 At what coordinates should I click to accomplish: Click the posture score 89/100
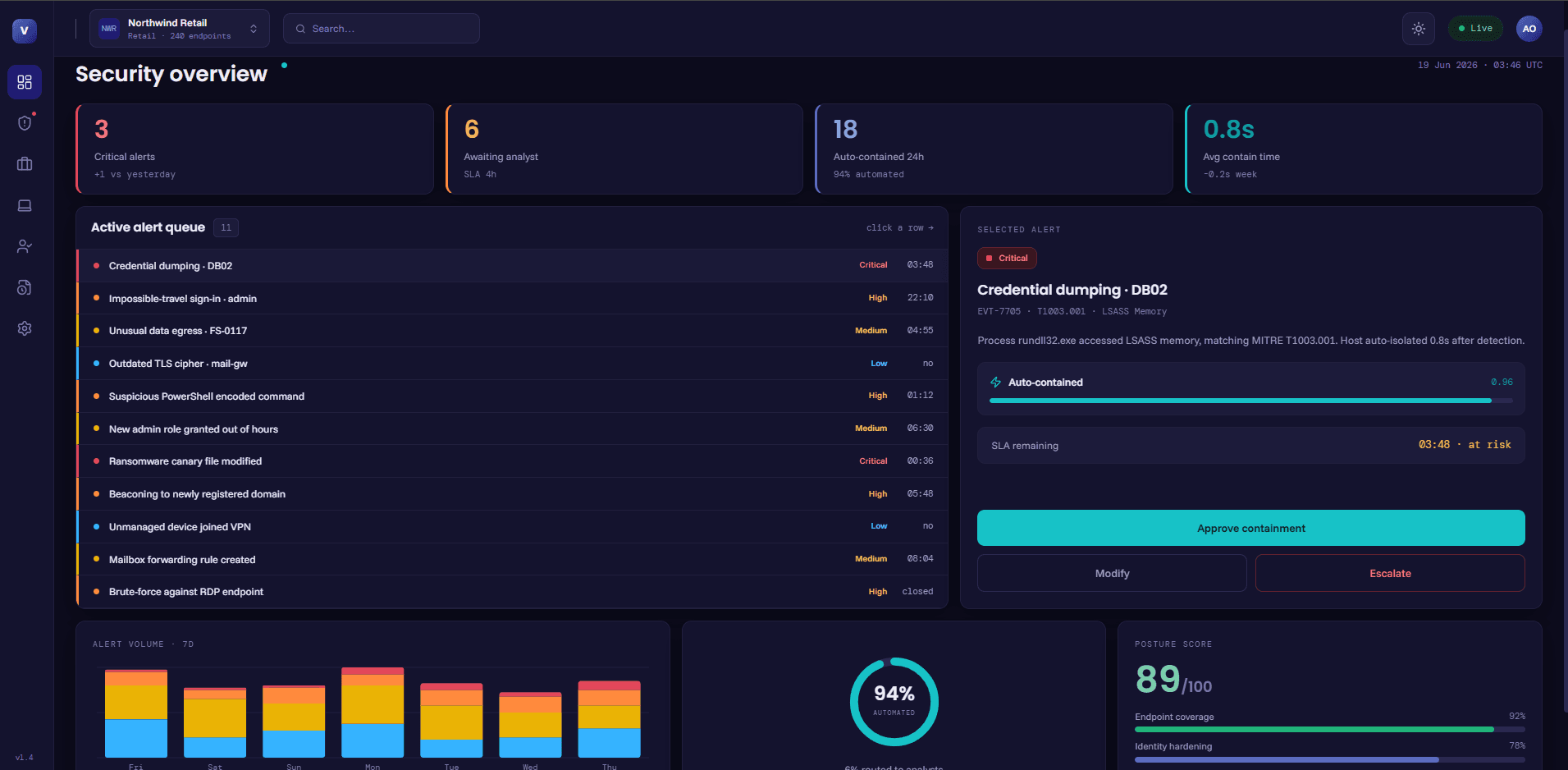point(1173,681)
